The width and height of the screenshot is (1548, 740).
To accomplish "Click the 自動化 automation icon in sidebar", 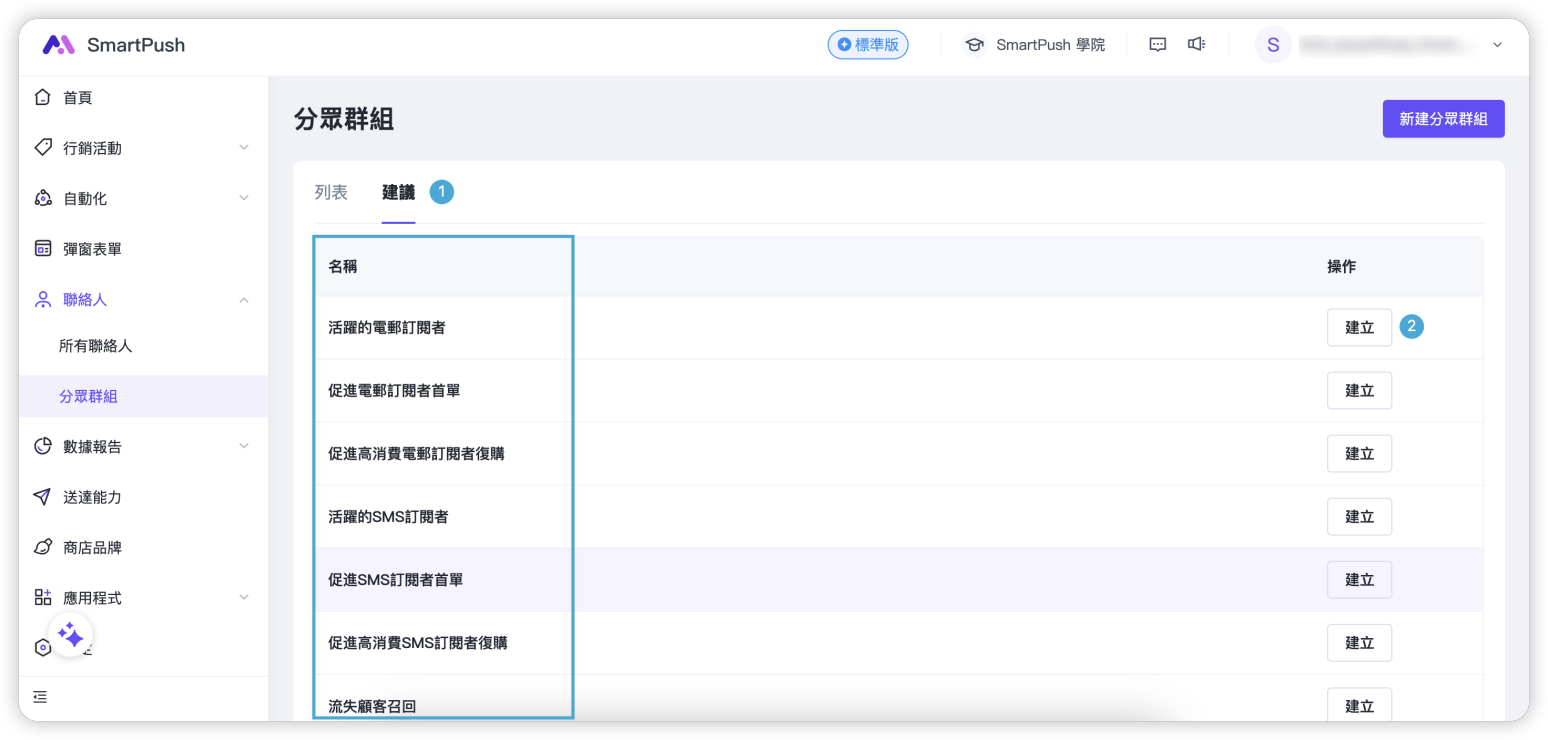I will (x=42, y=199).
